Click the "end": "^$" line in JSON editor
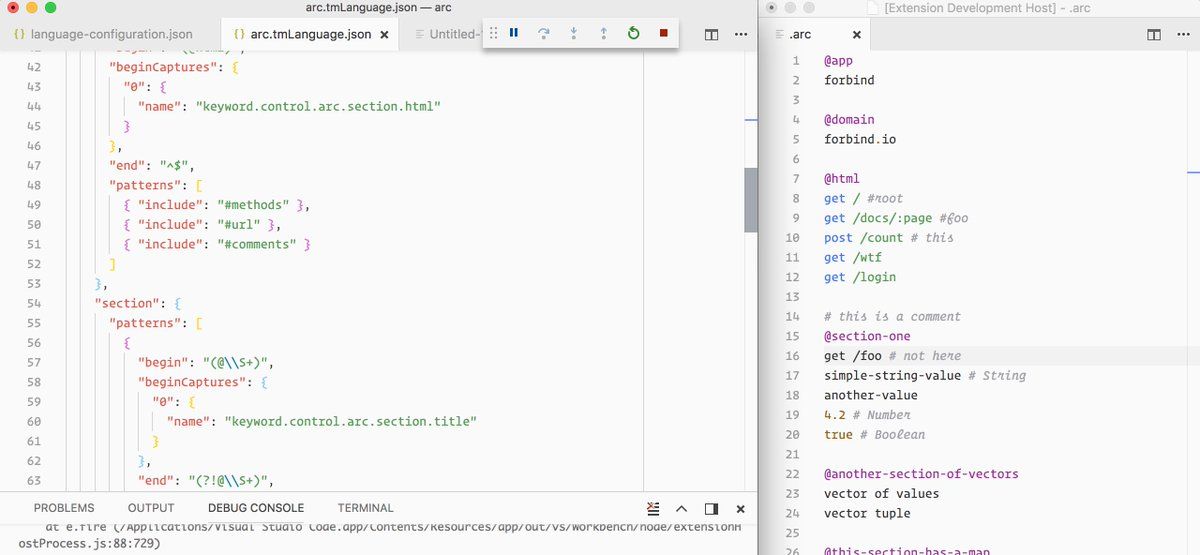The width and height of the screenshot is (1200, 555). pyautogui.click(x=152, y=165)
